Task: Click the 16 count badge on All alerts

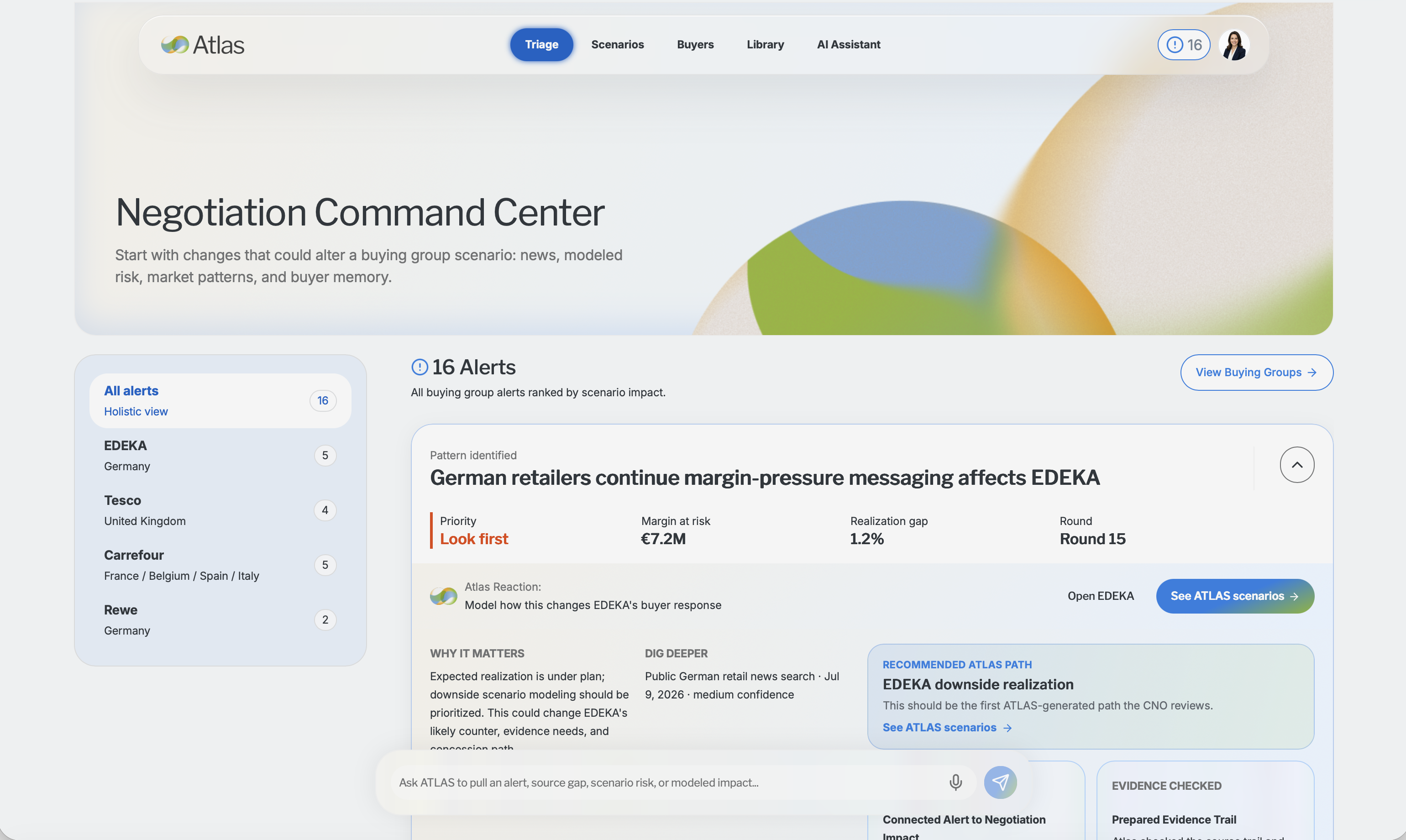Action: (x=323, y=401)
